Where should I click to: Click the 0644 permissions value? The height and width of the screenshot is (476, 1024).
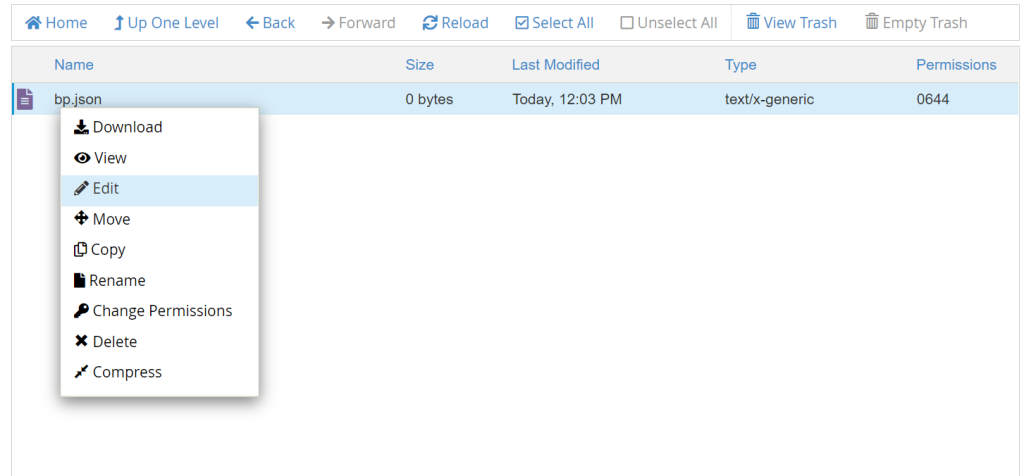933,100
